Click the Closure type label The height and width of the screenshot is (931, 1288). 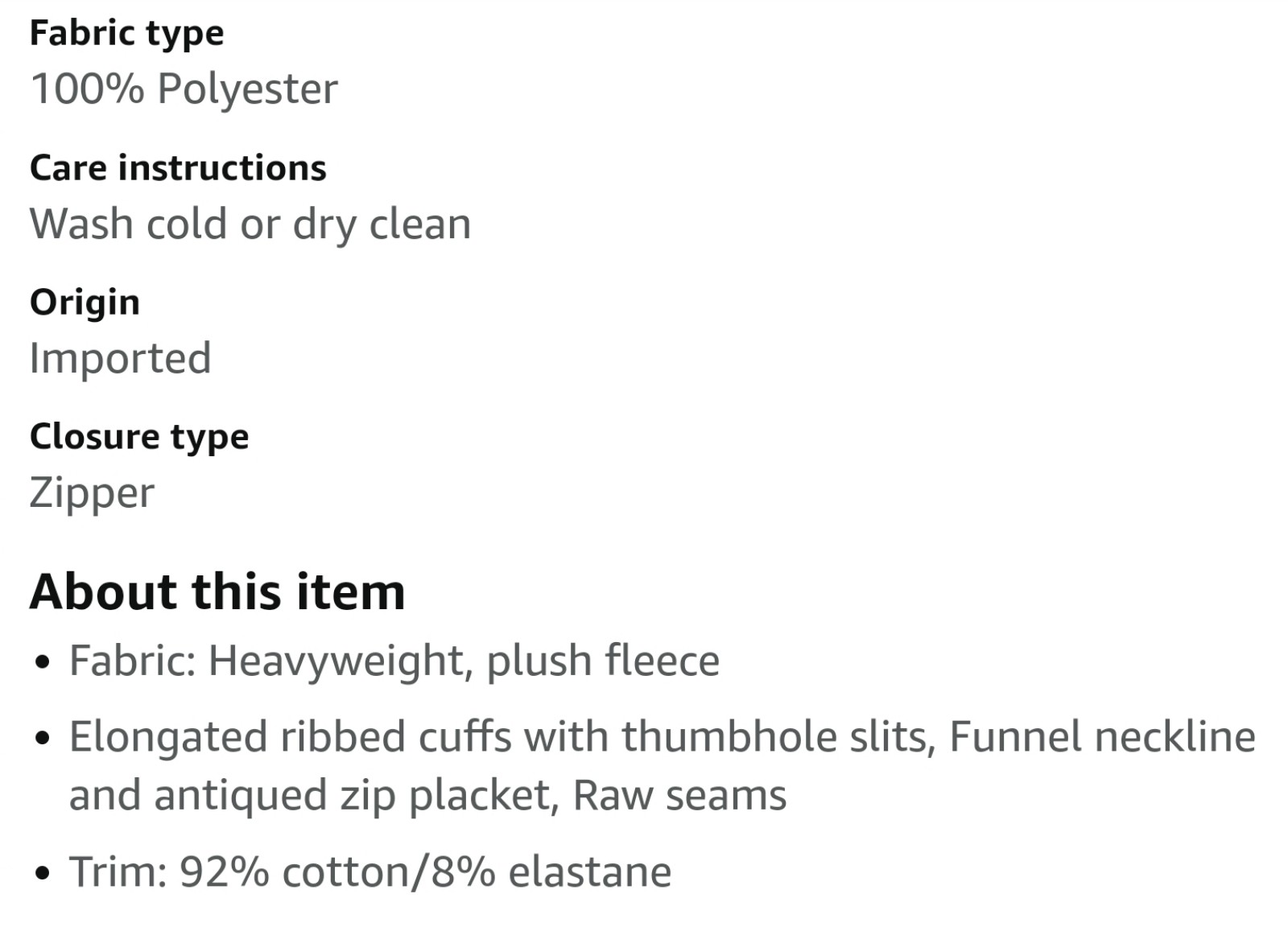coord(139,437)
